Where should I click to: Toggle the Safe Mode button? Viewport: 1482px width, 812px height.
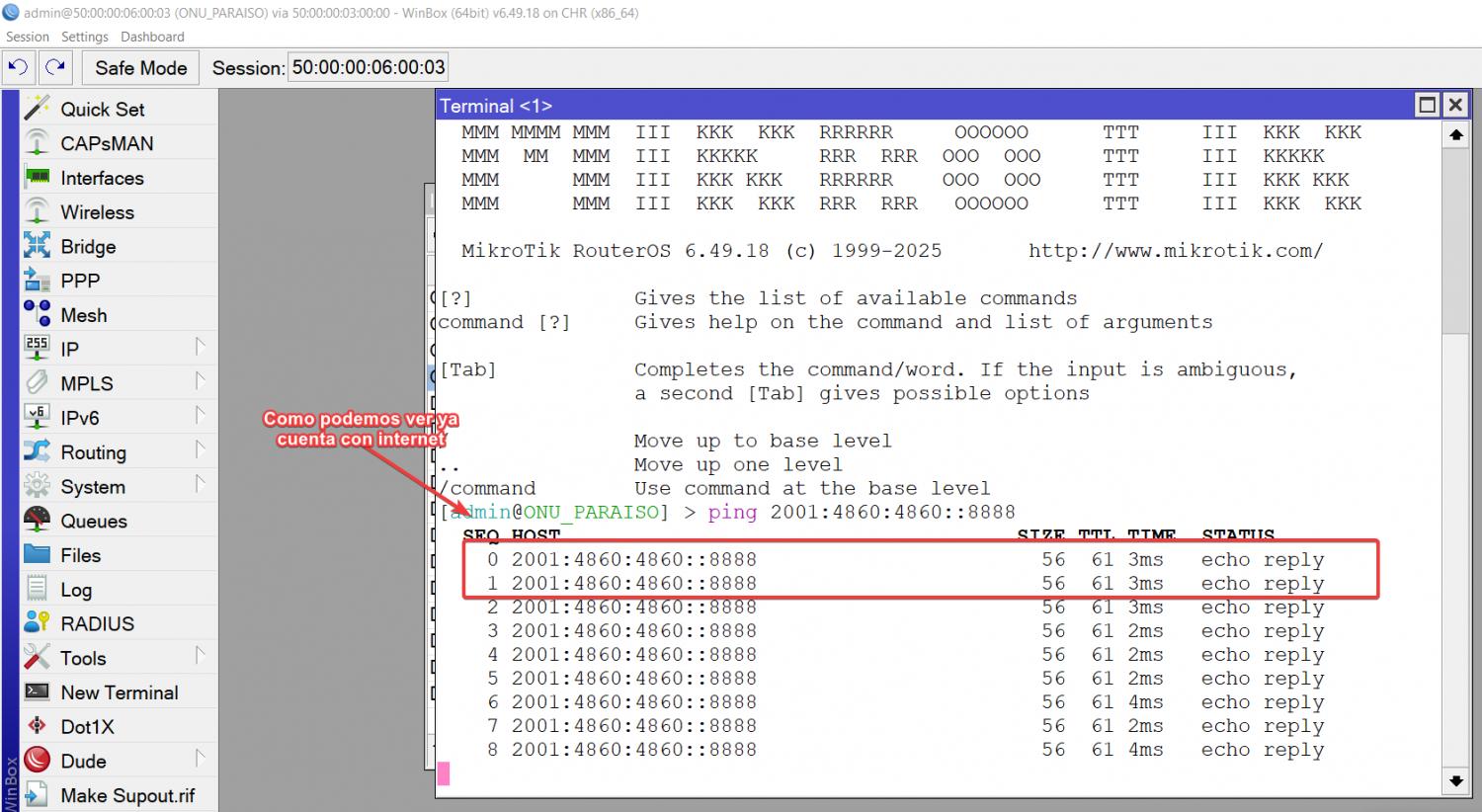140,67
